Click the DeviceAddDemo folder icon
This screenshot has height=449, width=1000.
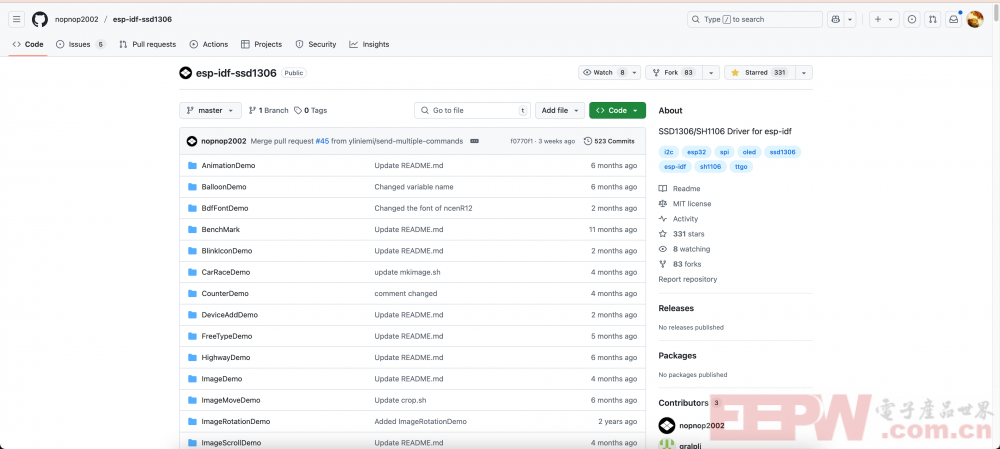pyautogui.click(x=192, y=315)
